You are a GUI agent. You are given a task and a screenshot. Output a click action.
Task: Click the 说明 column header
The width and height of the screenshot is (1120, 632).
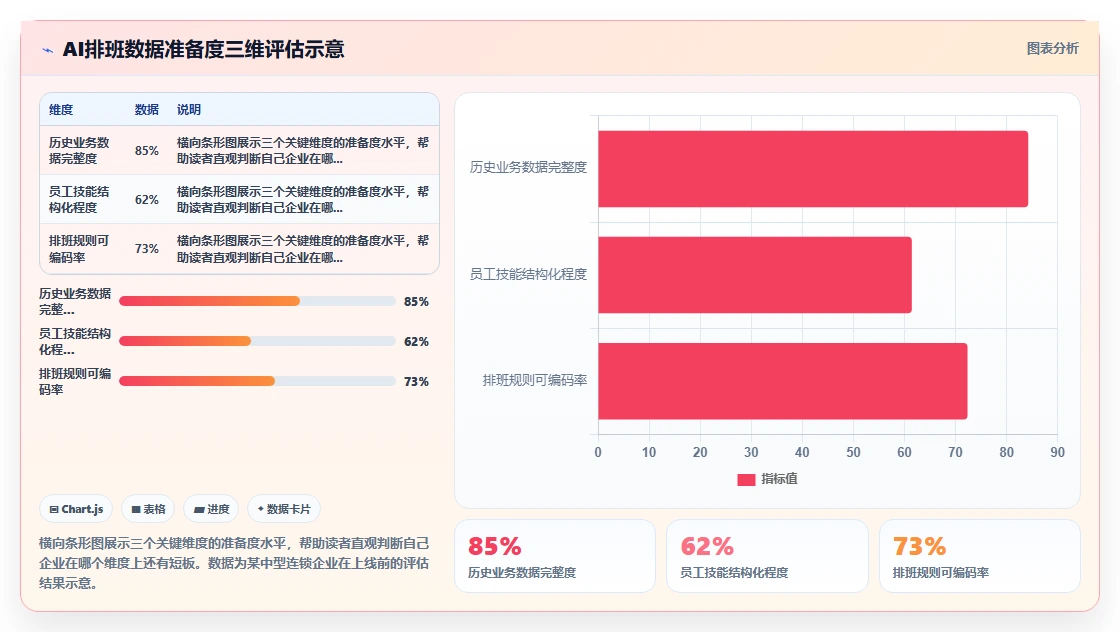coord(189,110)
